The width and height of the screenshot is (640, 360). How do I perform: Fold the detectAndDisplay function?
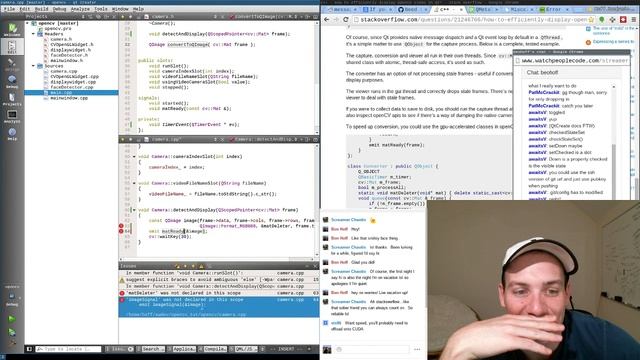click(x=134, y=210)
